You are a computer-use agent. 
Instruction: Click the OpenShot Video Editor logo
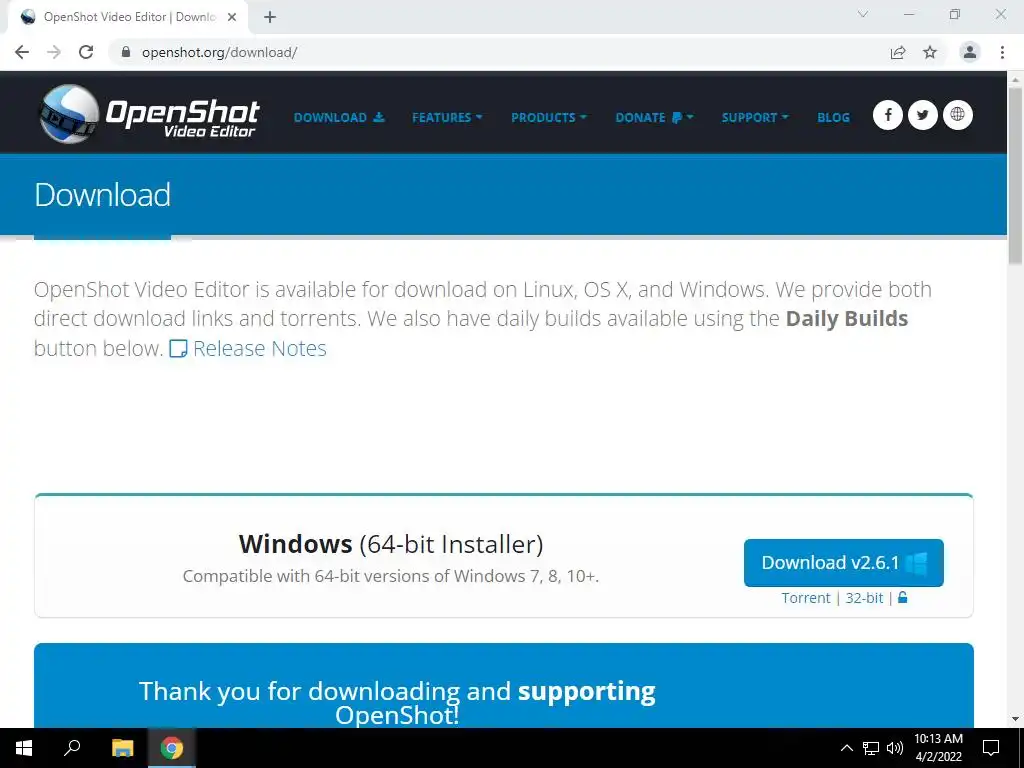tap(149, 114)
